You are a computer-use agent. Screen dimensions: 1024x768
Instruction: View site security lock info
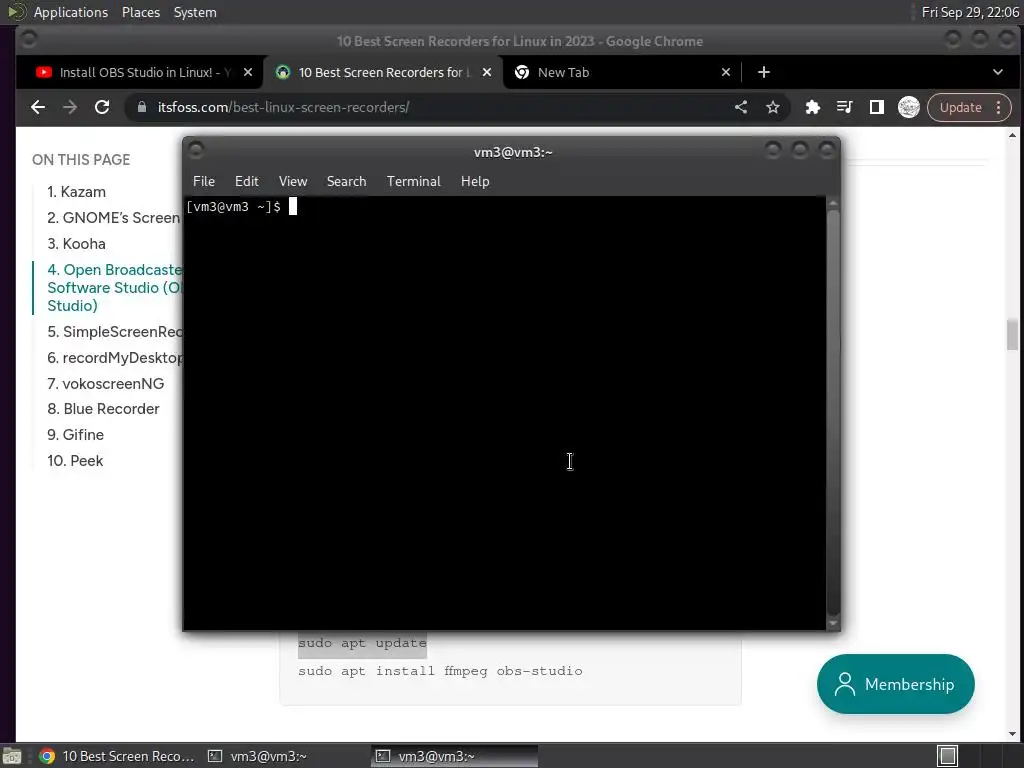click(142, 107)
